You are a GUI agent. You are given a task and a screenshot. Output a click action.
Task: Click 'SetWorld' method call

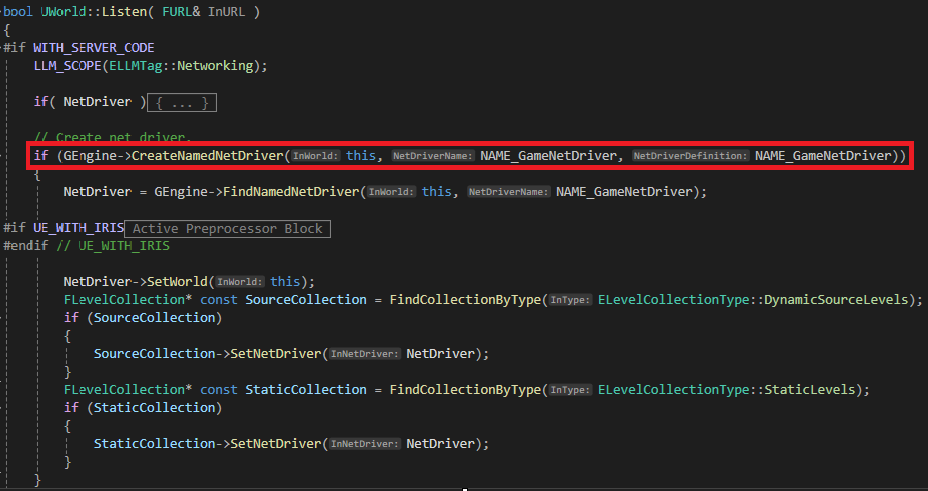[177, 282]
